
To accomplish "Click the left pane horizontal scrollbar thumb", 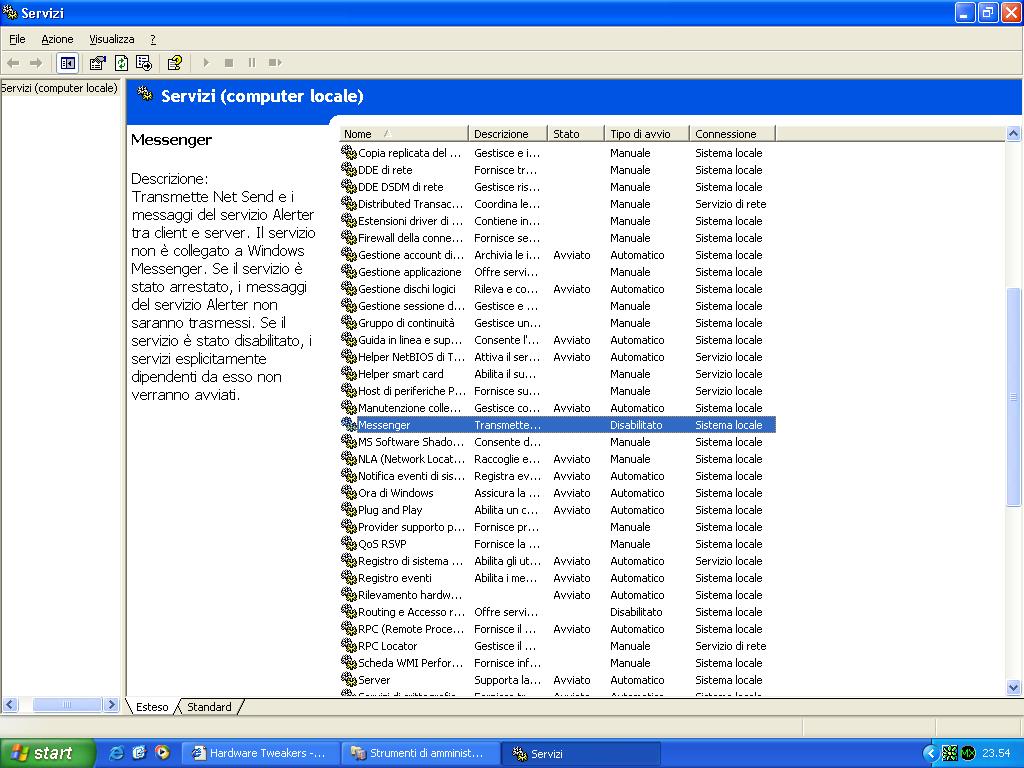I will click(x=67, y=705).
